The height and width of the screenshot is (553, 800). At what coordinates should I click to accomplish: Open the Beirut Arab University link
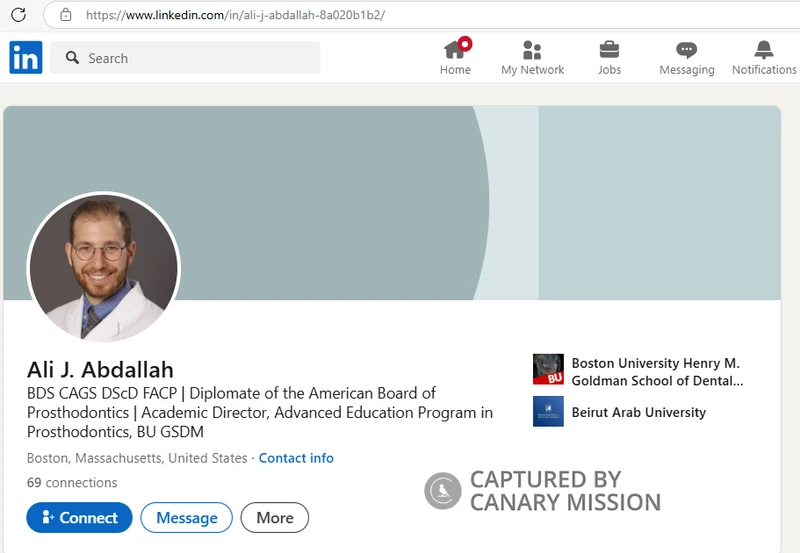coord(639,412)
